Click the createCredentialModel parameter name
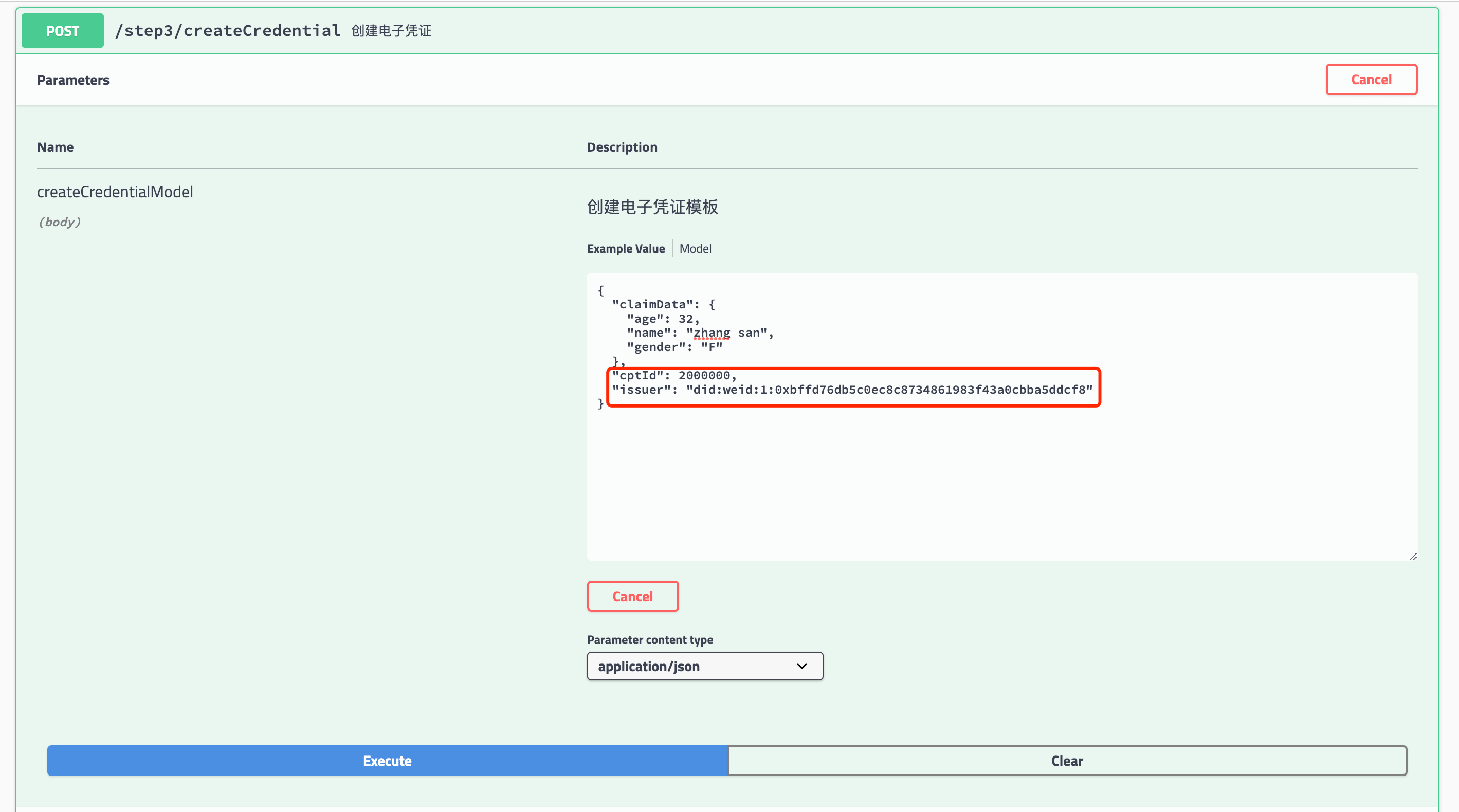 tap(115, 192)
